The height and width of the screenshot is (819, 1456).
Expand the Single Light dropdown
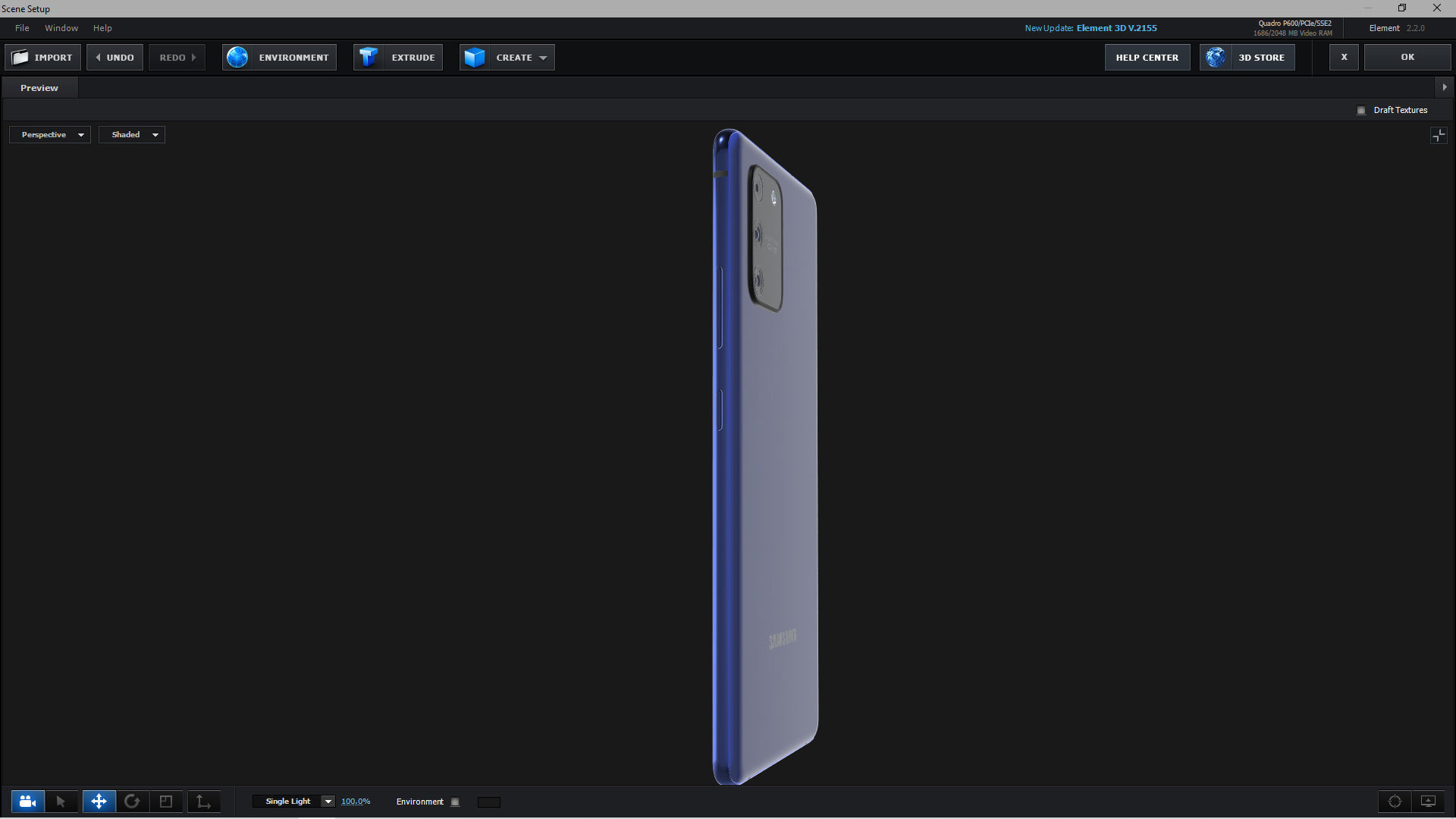click(x=328, y=802)
